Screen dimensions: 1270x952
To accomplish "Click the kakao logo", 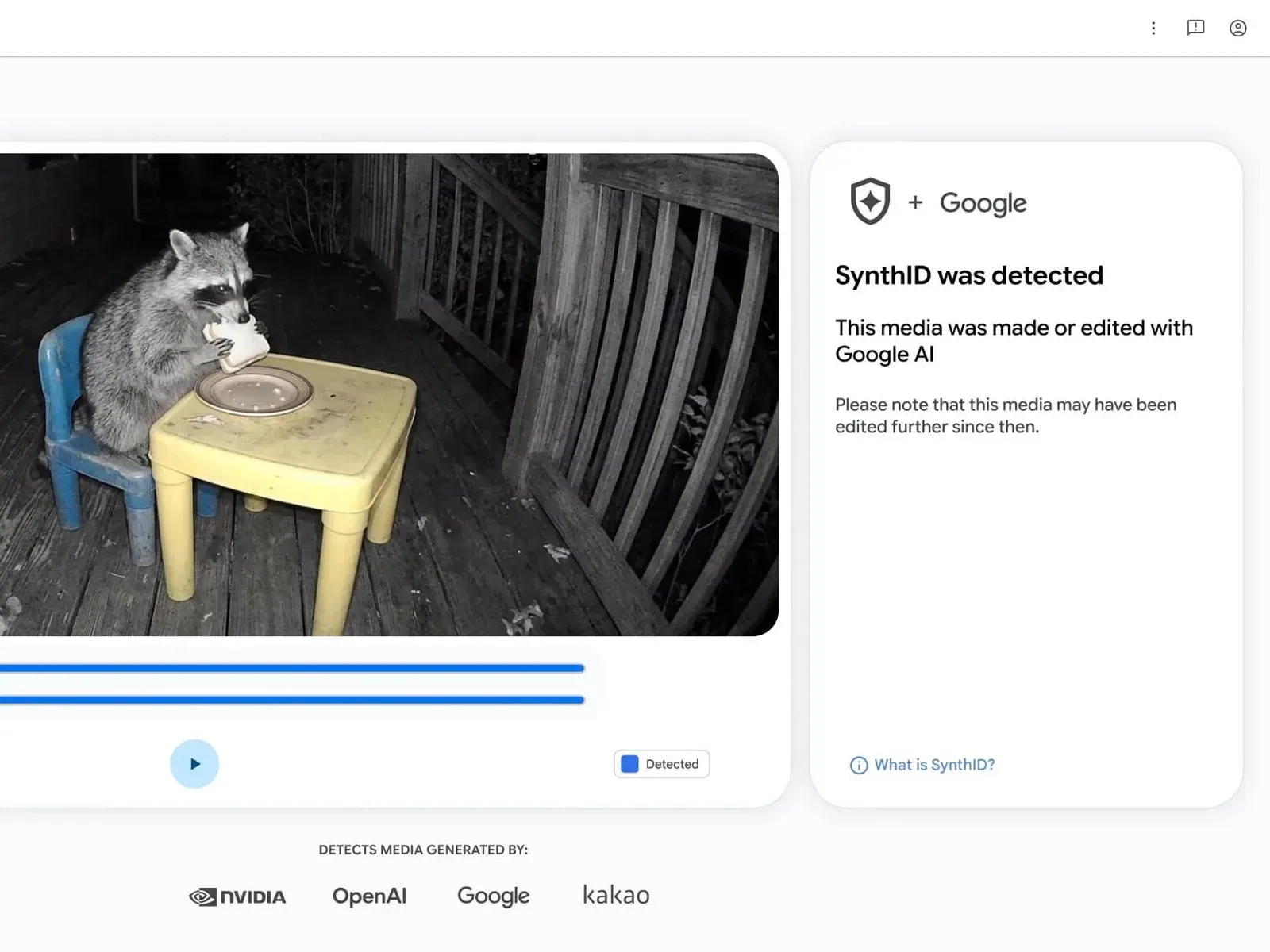I will (x=616, y=895).
